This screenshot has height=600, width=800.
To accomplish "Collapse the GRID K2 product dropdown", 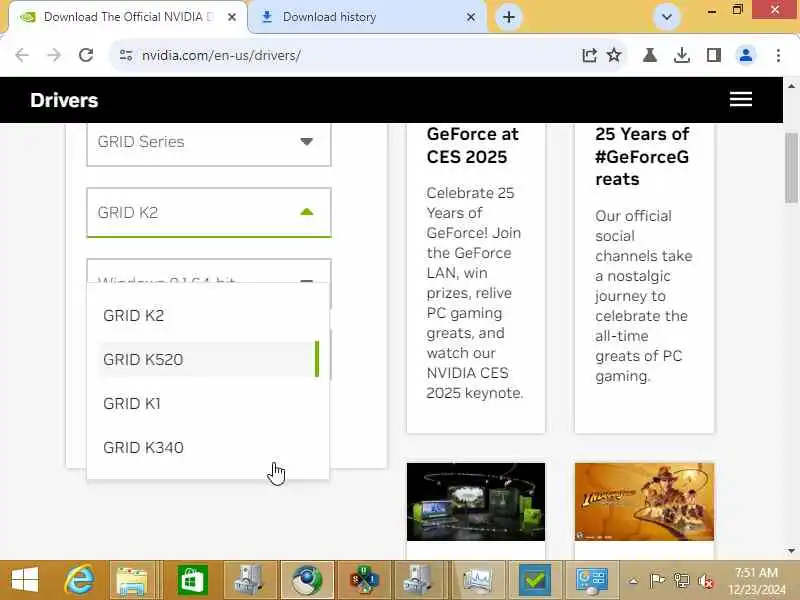I will 209,212.
